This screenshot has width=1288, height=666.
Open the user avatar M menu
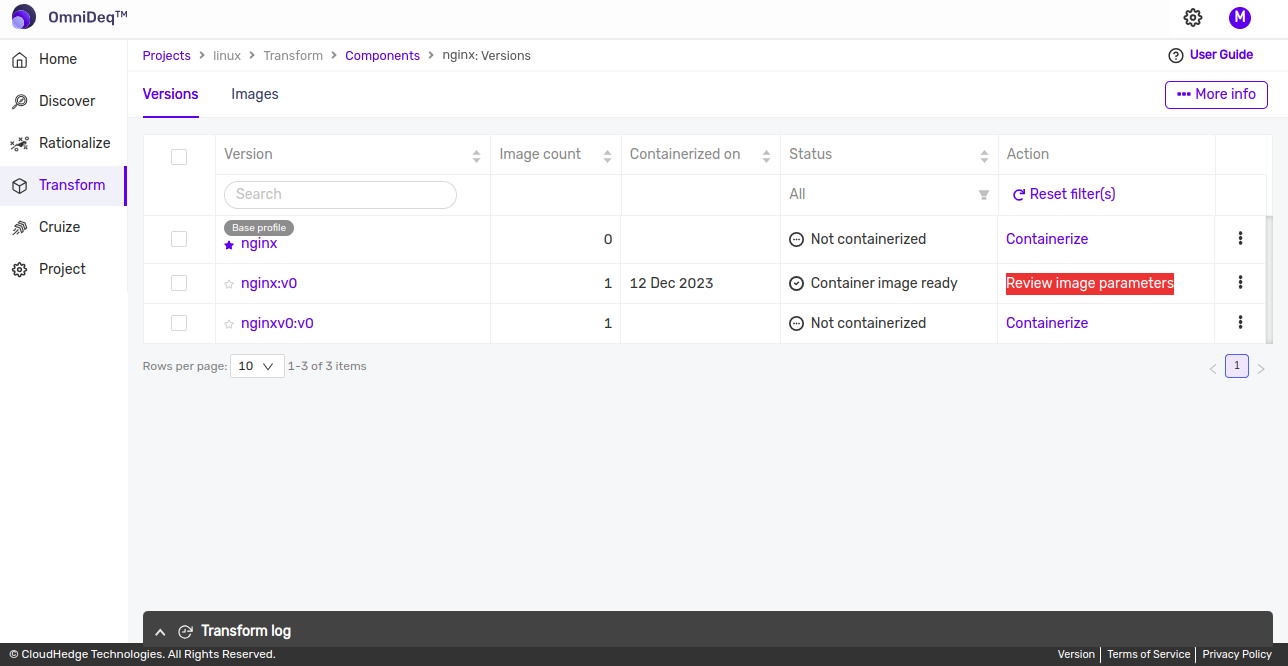[1240, 17]
